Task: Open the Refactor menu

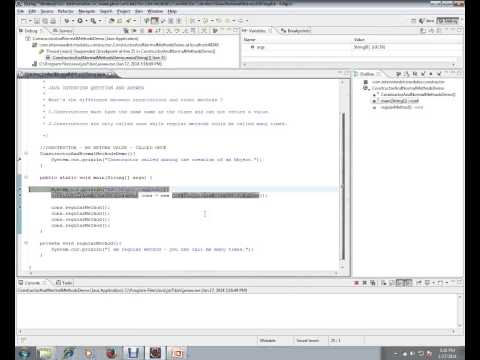Action: (x=65, y=11)
